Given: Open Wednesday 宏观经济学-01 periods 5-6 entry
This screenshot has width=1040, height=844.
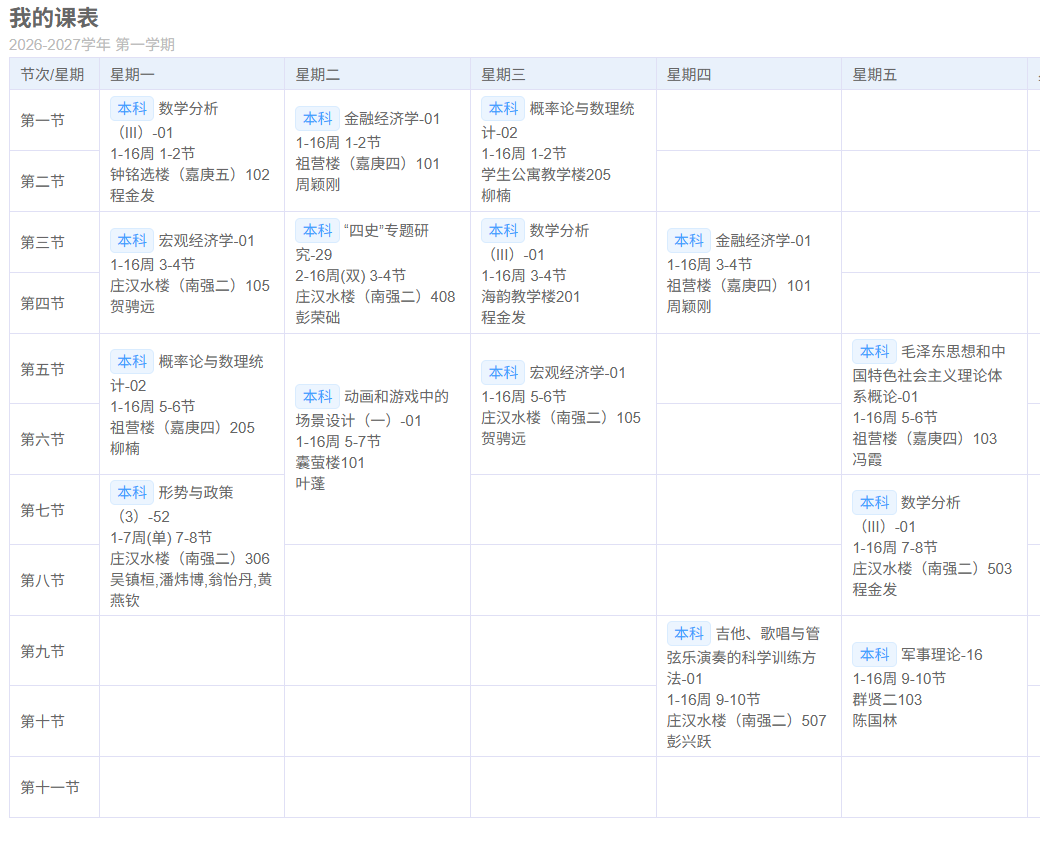Looking at the screenshot, I should click(x=563, y=404).
